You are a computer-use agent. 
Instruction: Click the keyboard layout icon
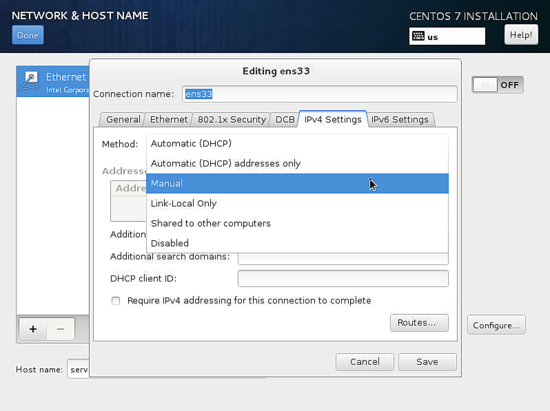418,36
